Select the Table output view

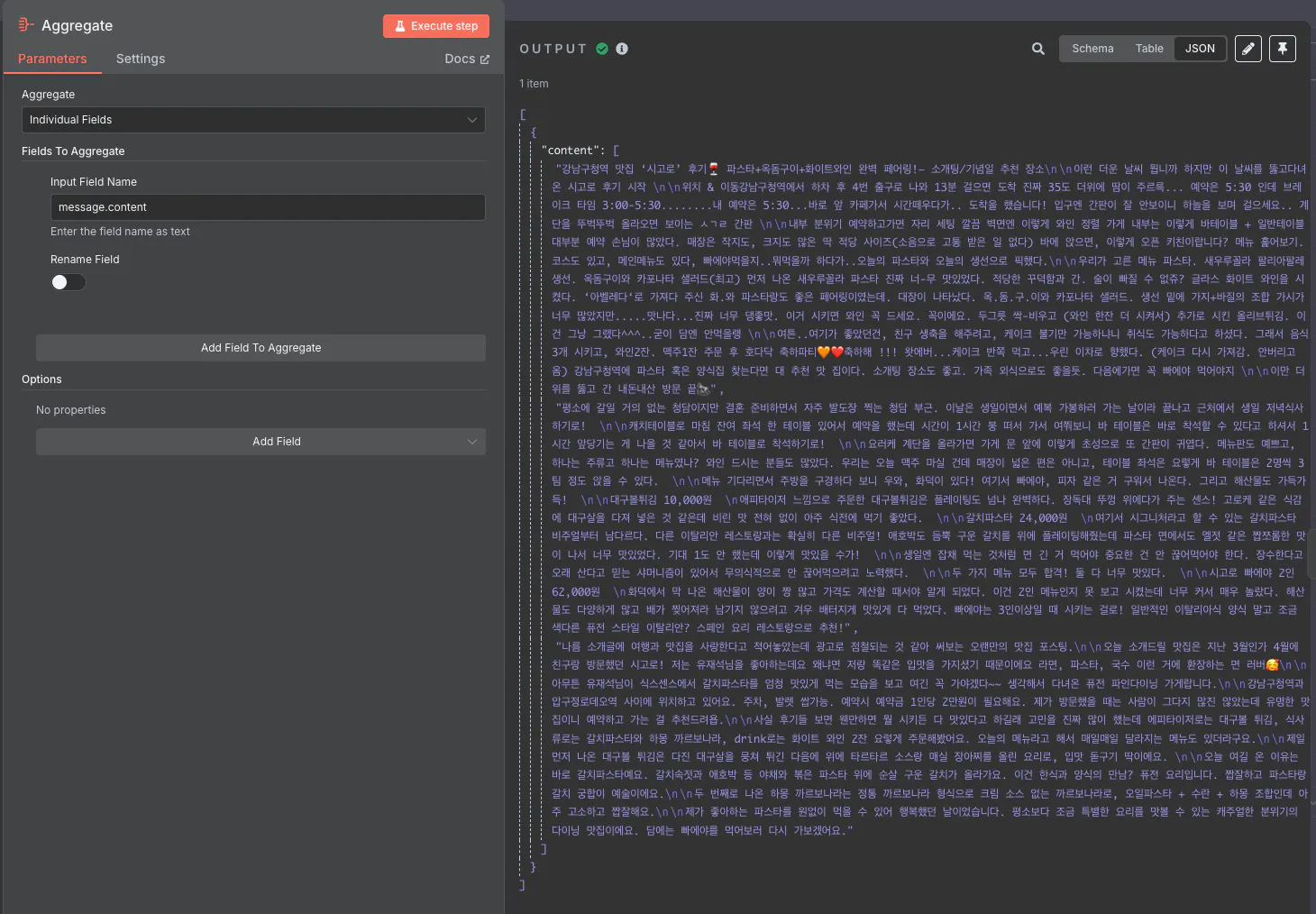[x=1149, y=49]
